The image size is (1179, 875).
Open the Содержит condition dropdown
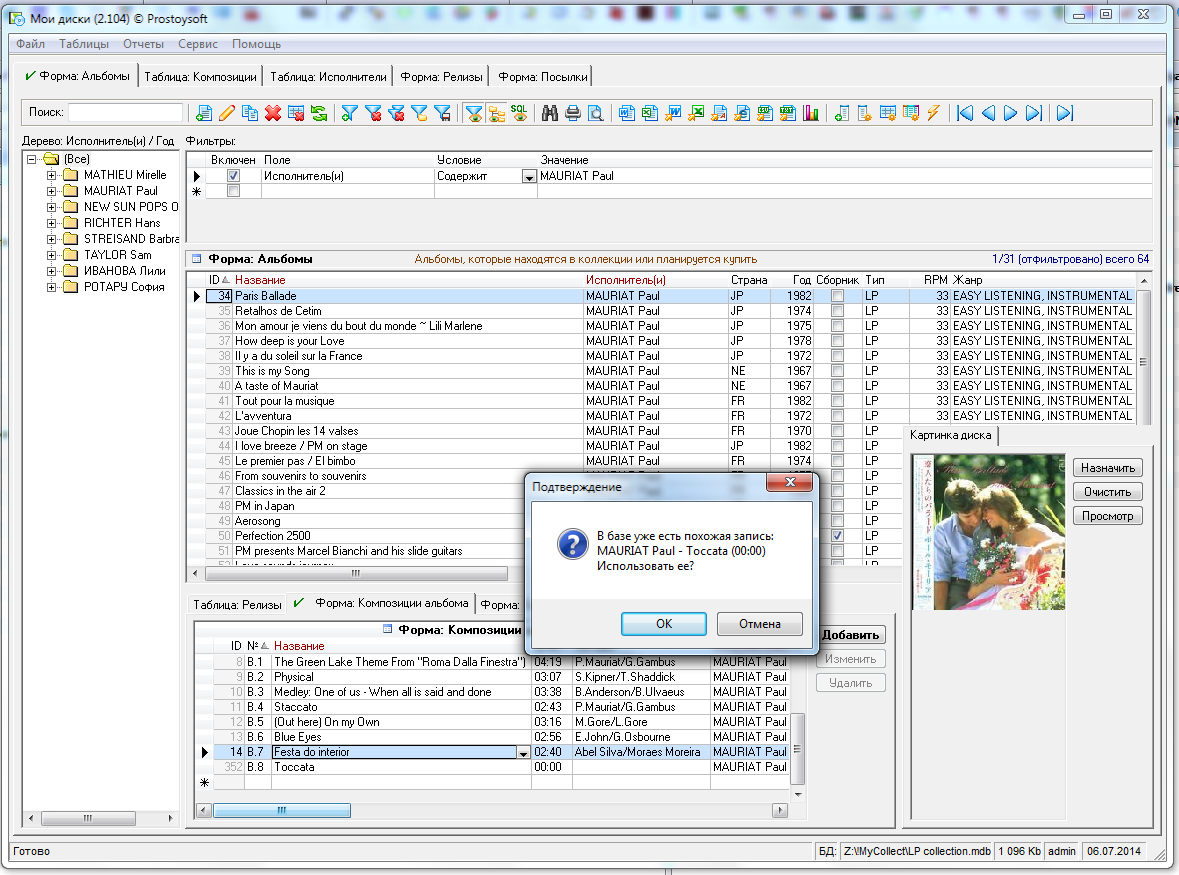pyautogui.click(x=529, y=177)
